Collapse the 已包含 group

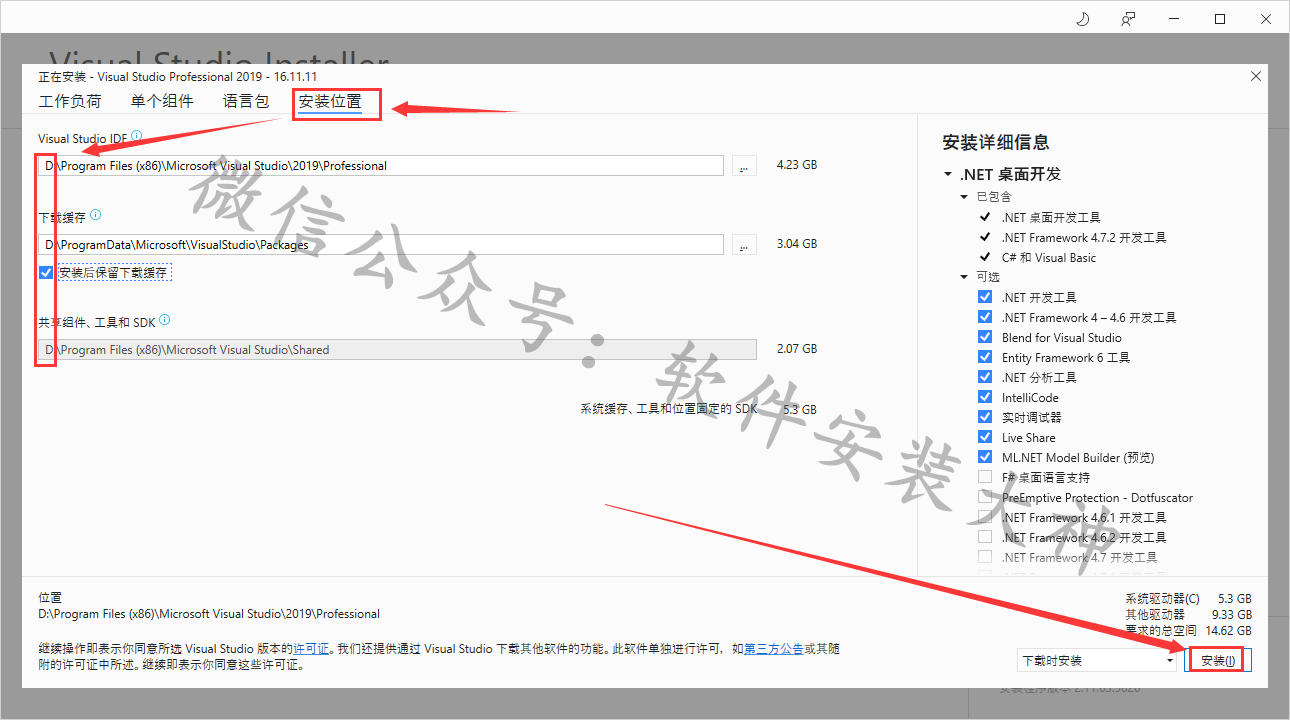tap(965, 197)
